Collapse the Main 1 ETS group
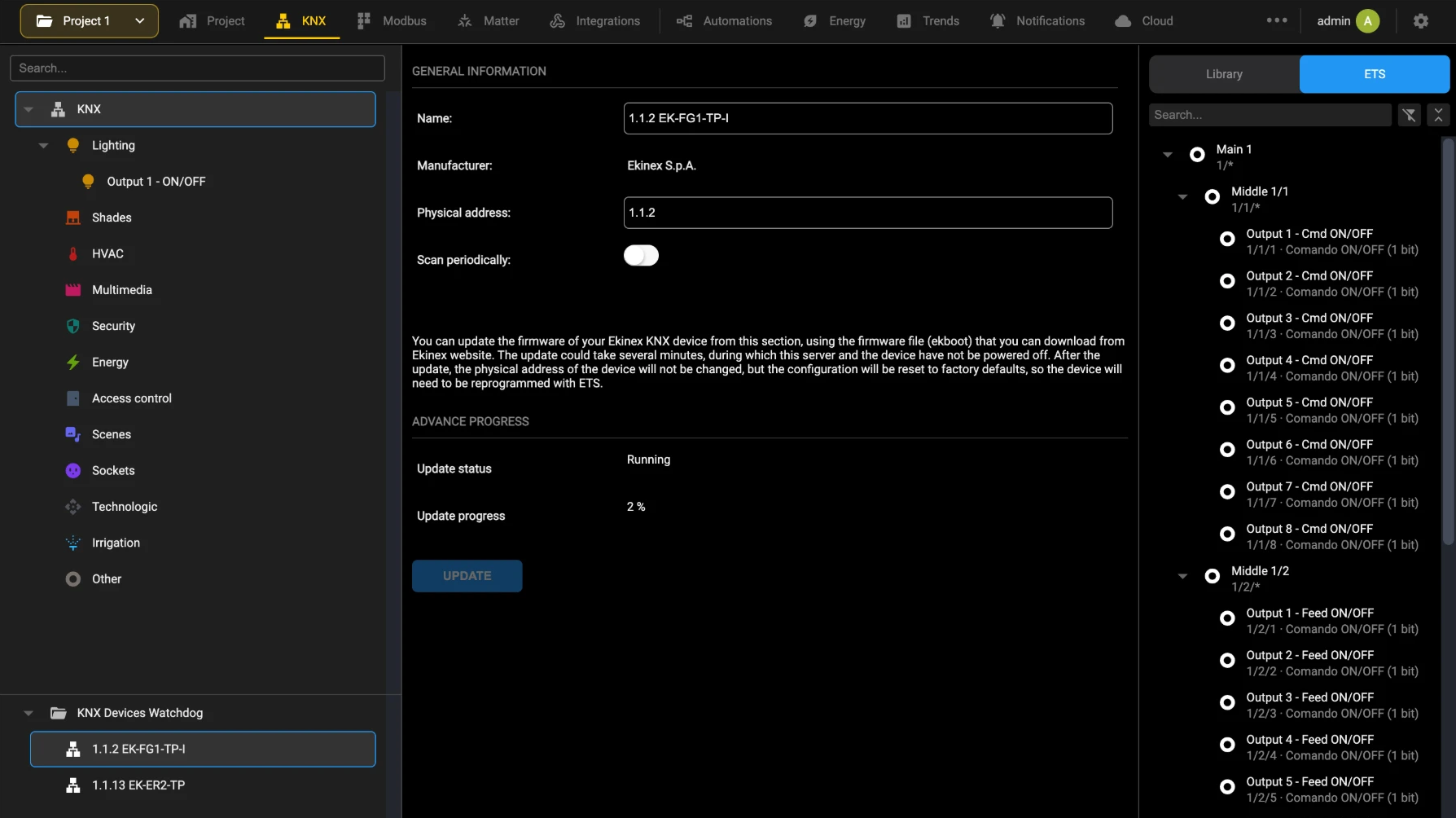The height and width of the screenshot is (818, 1456). [1168, 155]
